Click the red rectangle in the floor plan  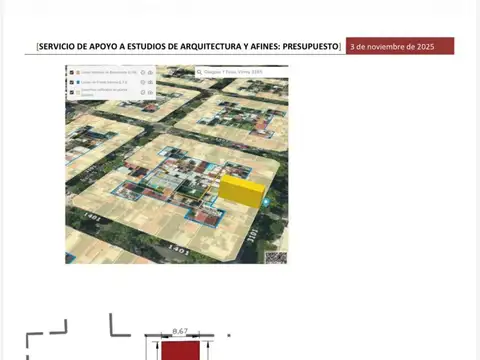pos(180,350)
